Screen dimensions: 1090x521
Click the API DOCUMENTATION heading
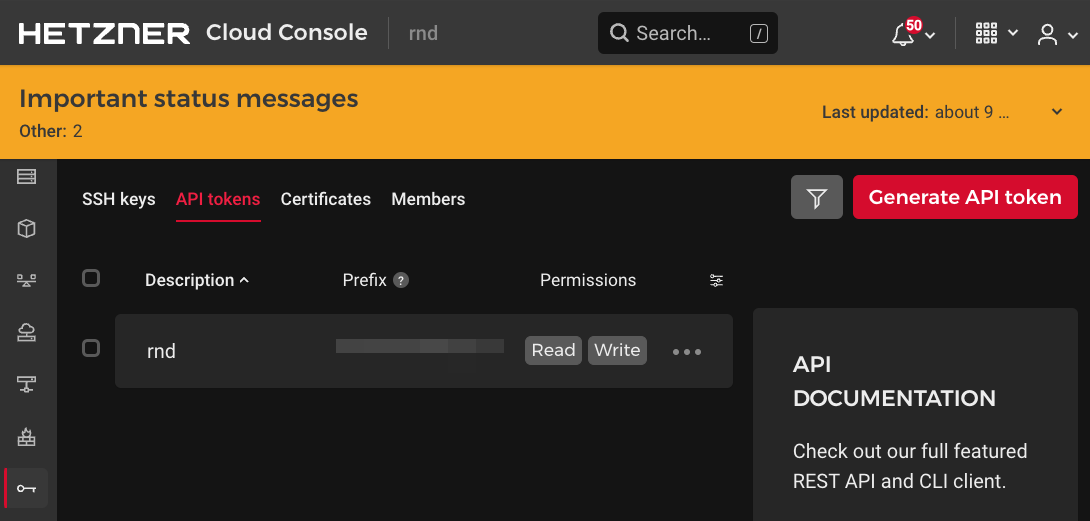(894, 381)
